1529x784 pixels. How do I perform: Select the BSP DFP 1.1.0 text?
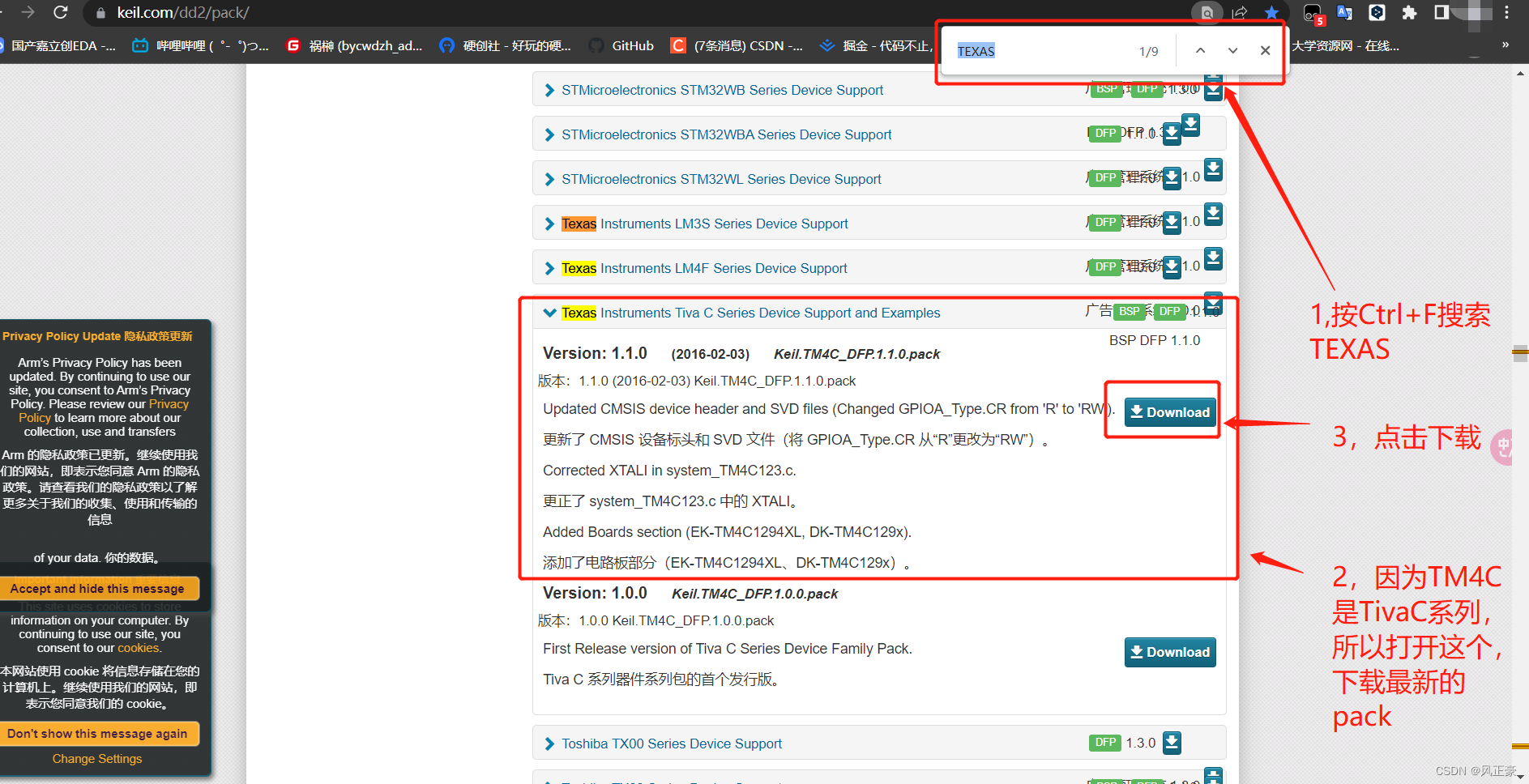pyautogui.click(x=1155, y=340)
